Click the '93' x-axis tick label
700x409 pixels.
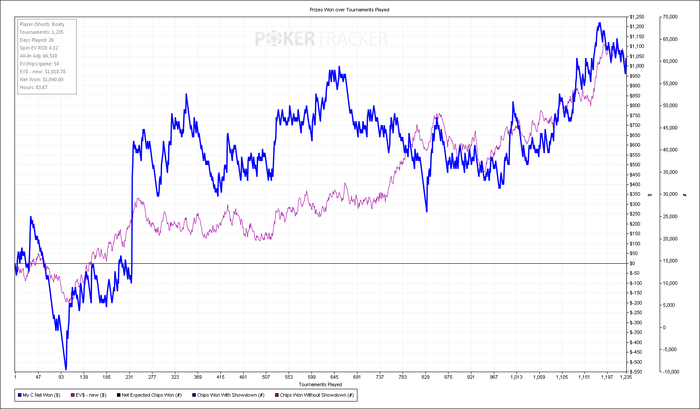point(61,377)
